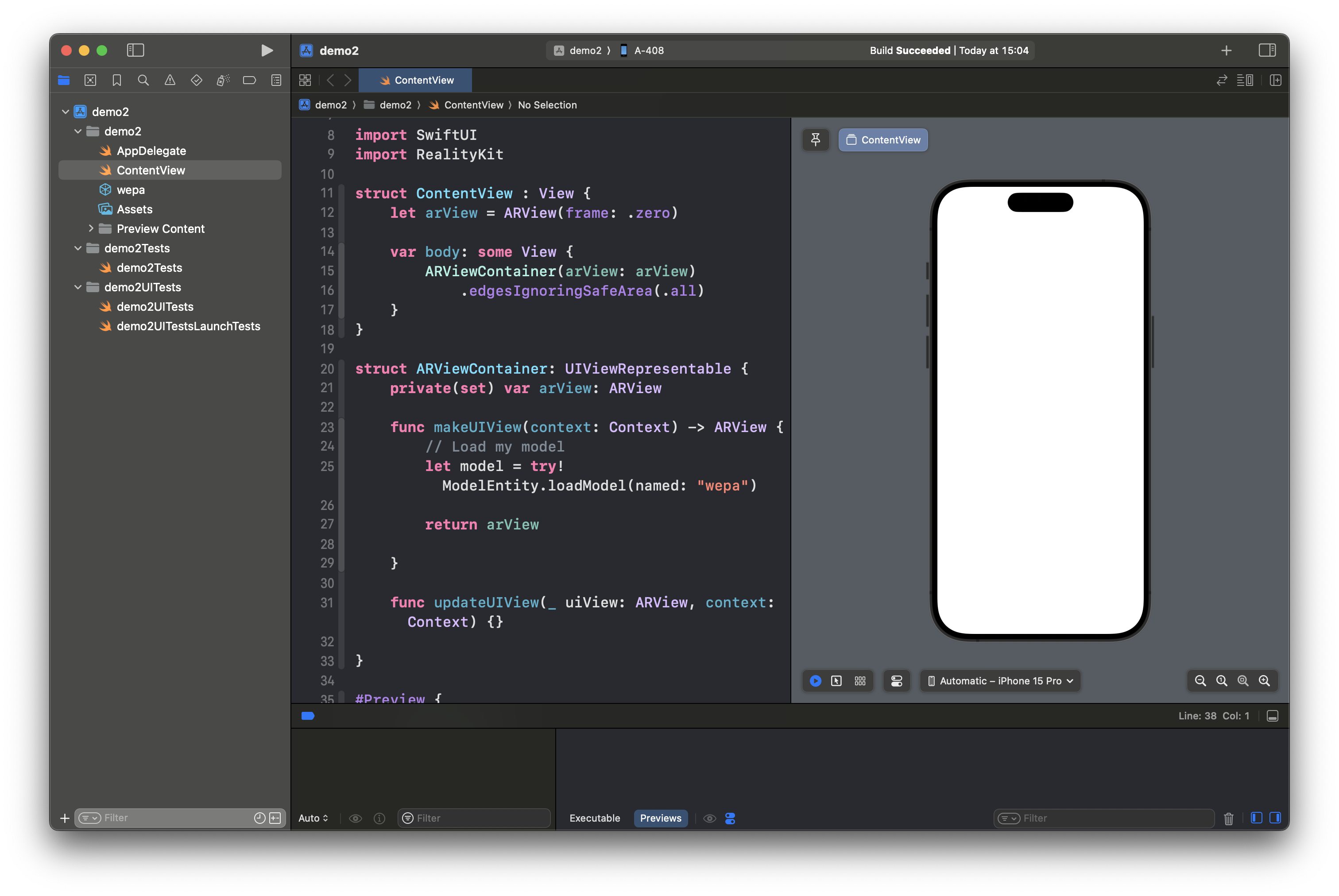Open the Report navigator
1339x896 pixels.
(276, 80)
